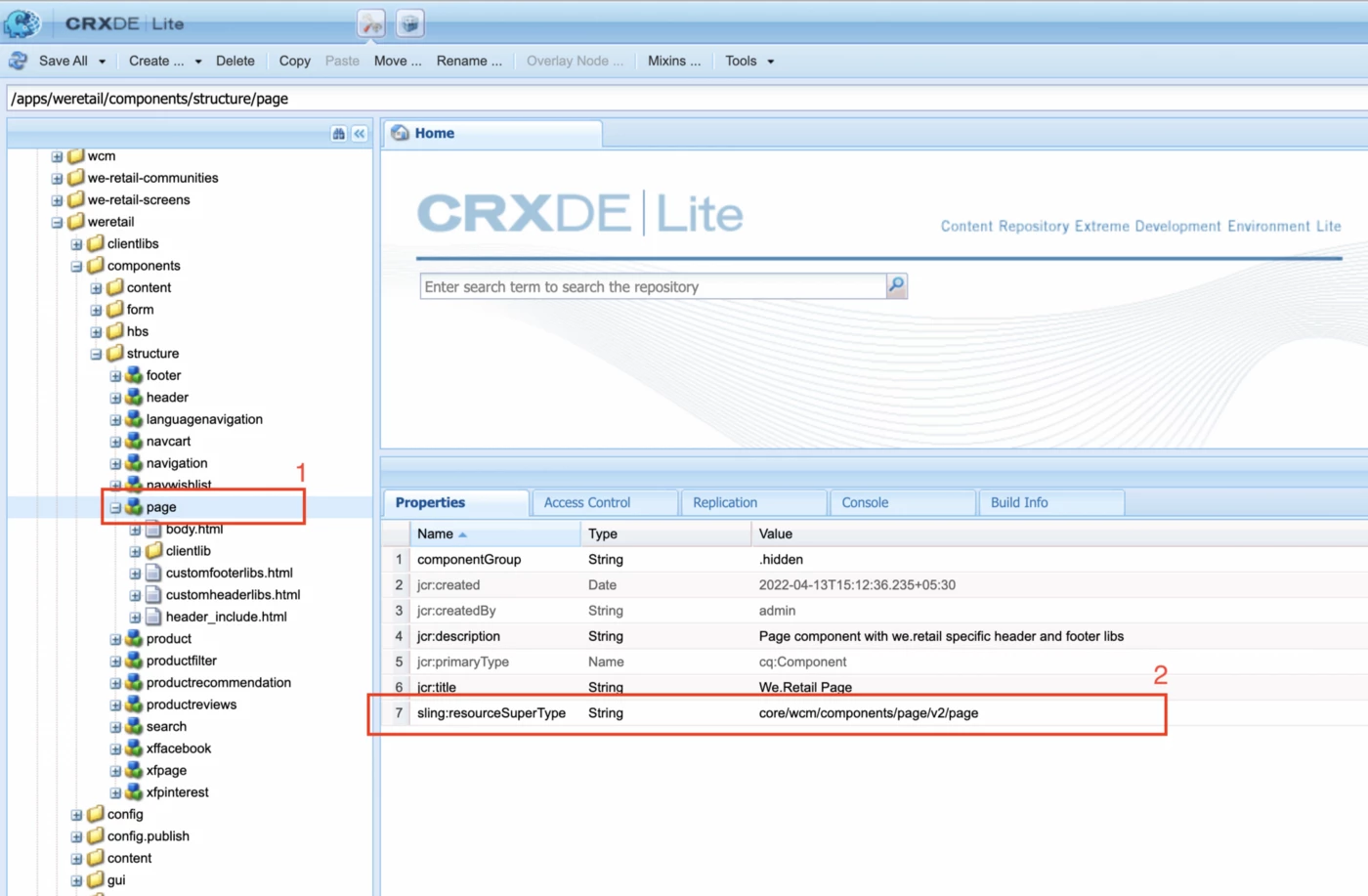Select the core/wcm/components/page/v2/page value cell
The height and width of the screenshot is (896, 1368).
tap(869, 713)
